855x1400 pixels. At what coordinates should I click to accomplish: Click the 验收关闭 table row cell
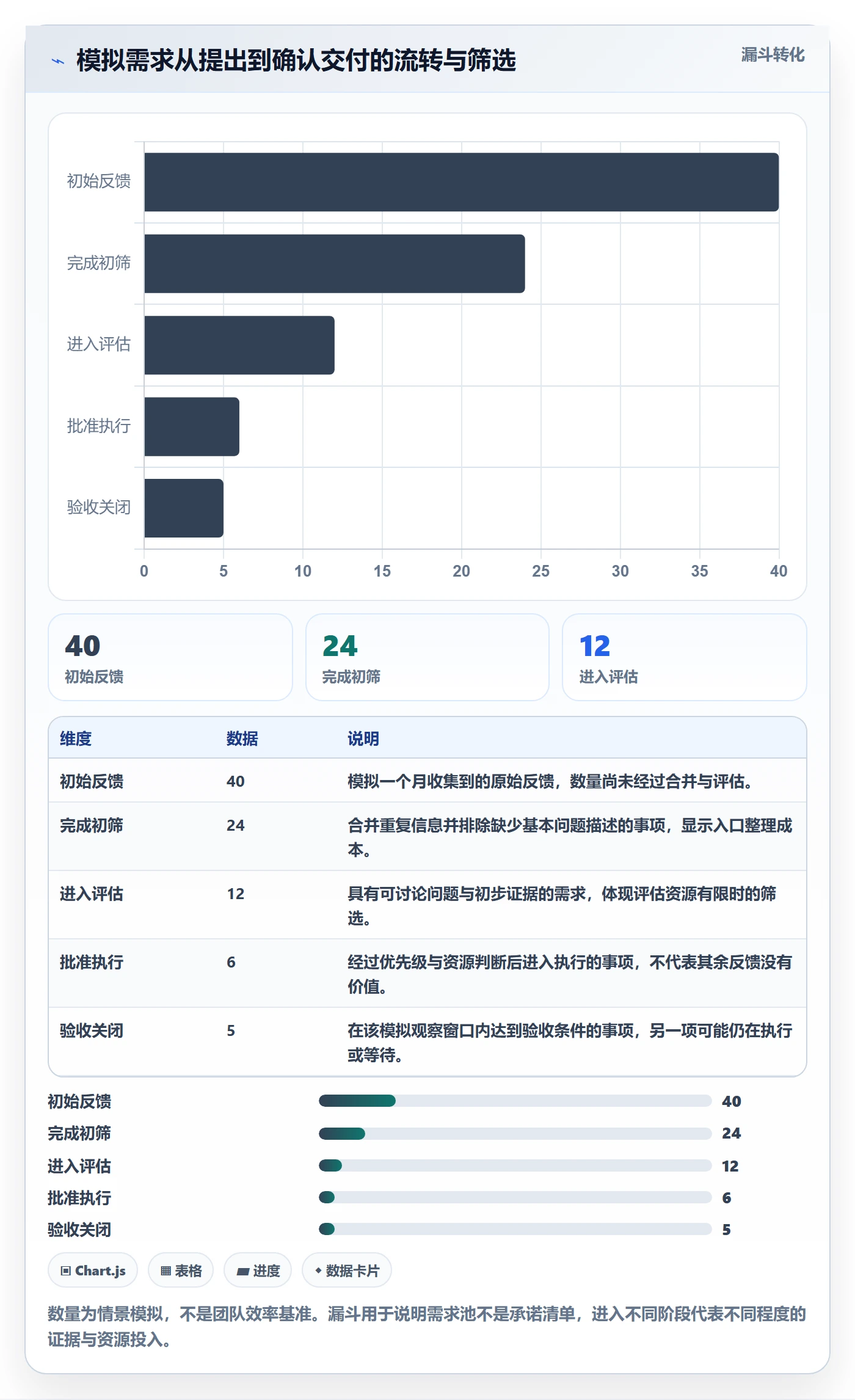pos(92,1030)
